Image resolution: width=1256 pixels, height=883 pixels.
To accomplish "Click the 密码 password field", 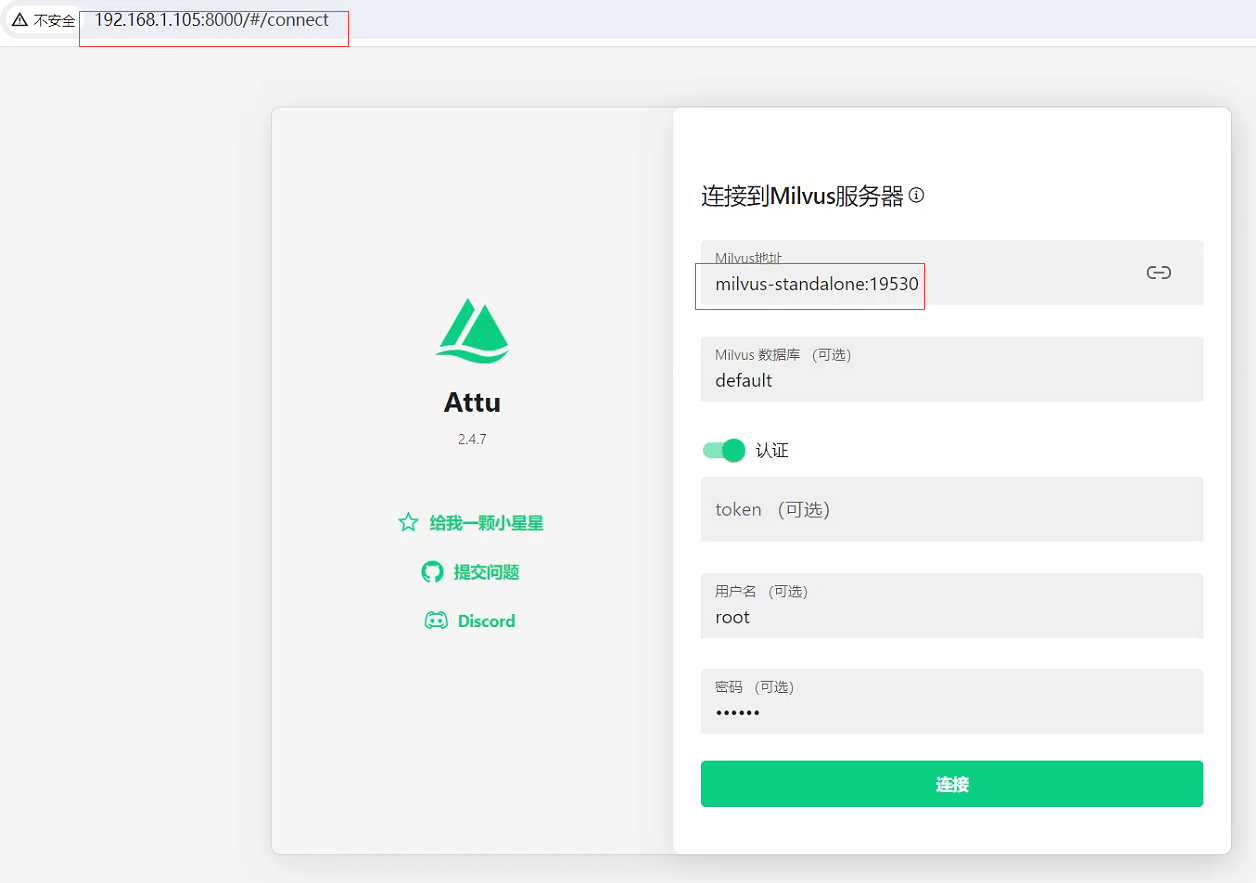I will pyautogui.click(x=952, y=701).
